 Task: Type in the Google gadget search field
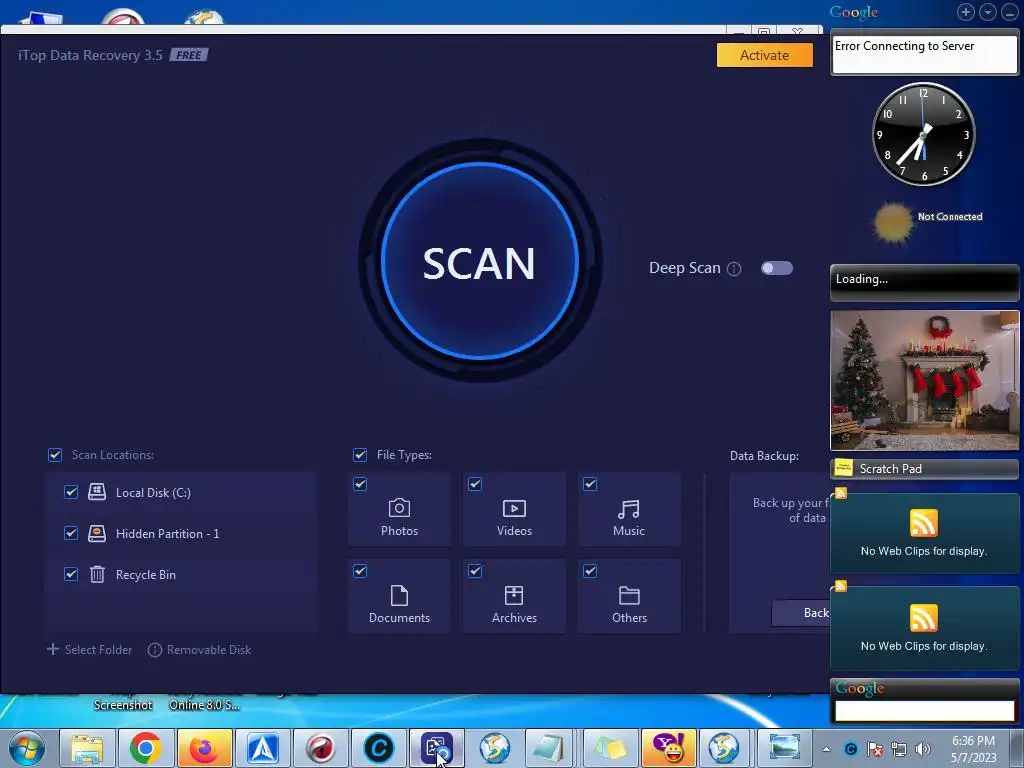coord(924,711)
